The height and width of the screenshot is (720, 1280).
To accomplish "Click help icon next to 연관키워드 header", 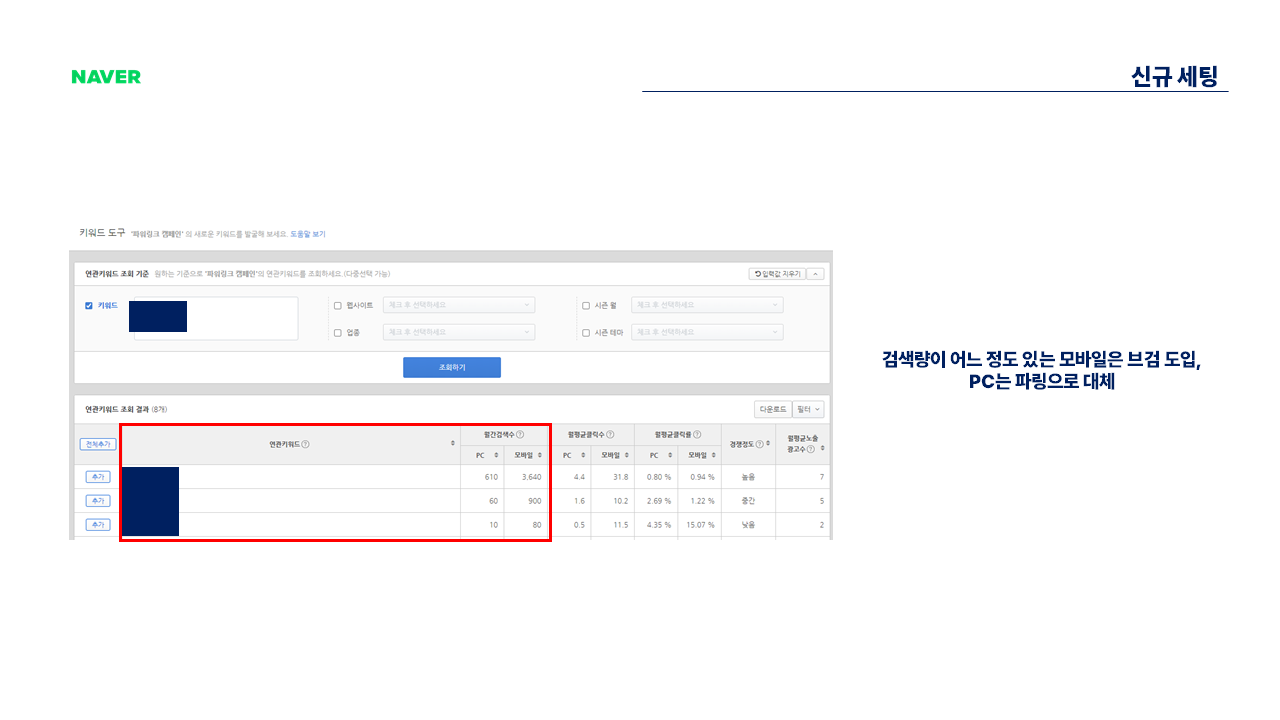I will coord(305,444).
